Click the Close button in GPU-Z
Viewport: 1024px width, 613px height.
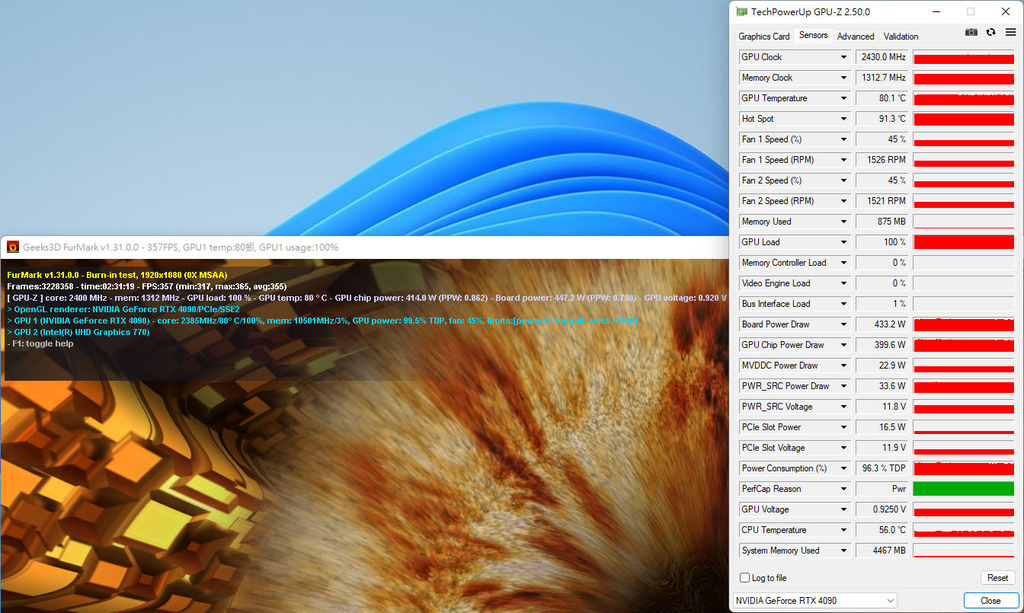(990, 601)
